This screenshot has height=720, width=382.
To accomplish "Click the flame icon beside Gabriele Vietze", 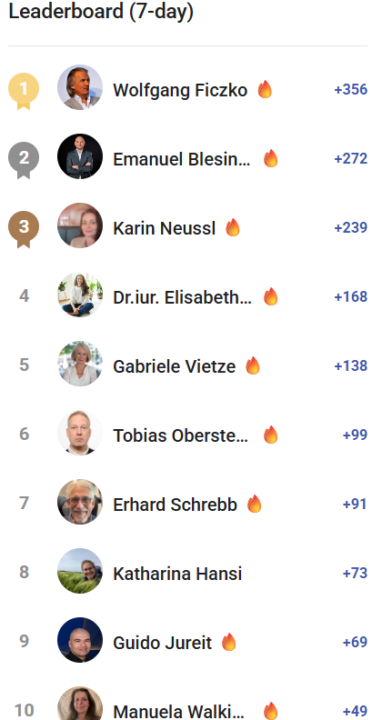I will click(253, 366).
